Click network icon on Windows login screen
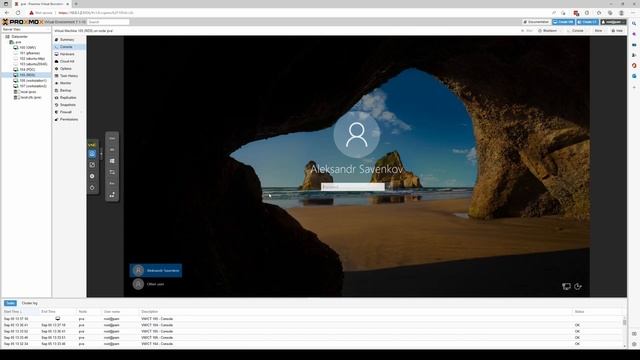Screen dimensions: 640x360 (x=566, y=287)
